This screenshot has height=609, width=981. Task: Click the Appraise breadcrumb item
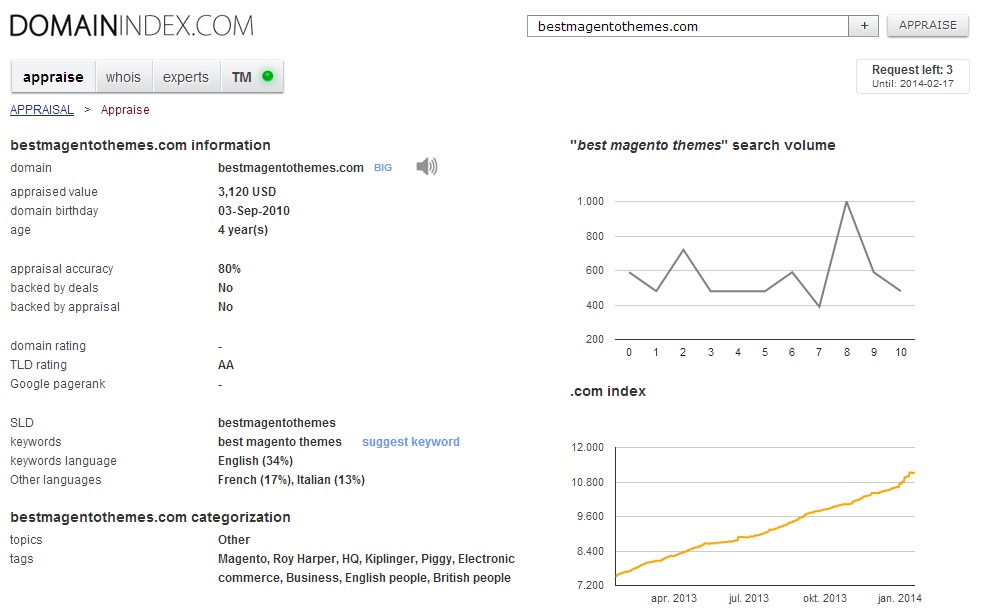(125, 110)
